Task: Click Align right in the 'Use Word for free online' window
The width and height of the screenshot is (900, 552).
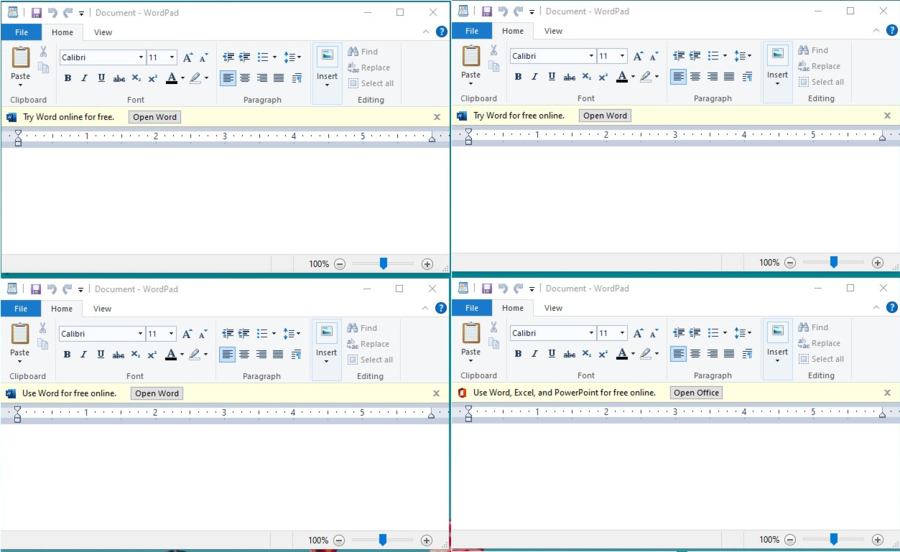Action: pyautogui.click(x=261, y=355)
